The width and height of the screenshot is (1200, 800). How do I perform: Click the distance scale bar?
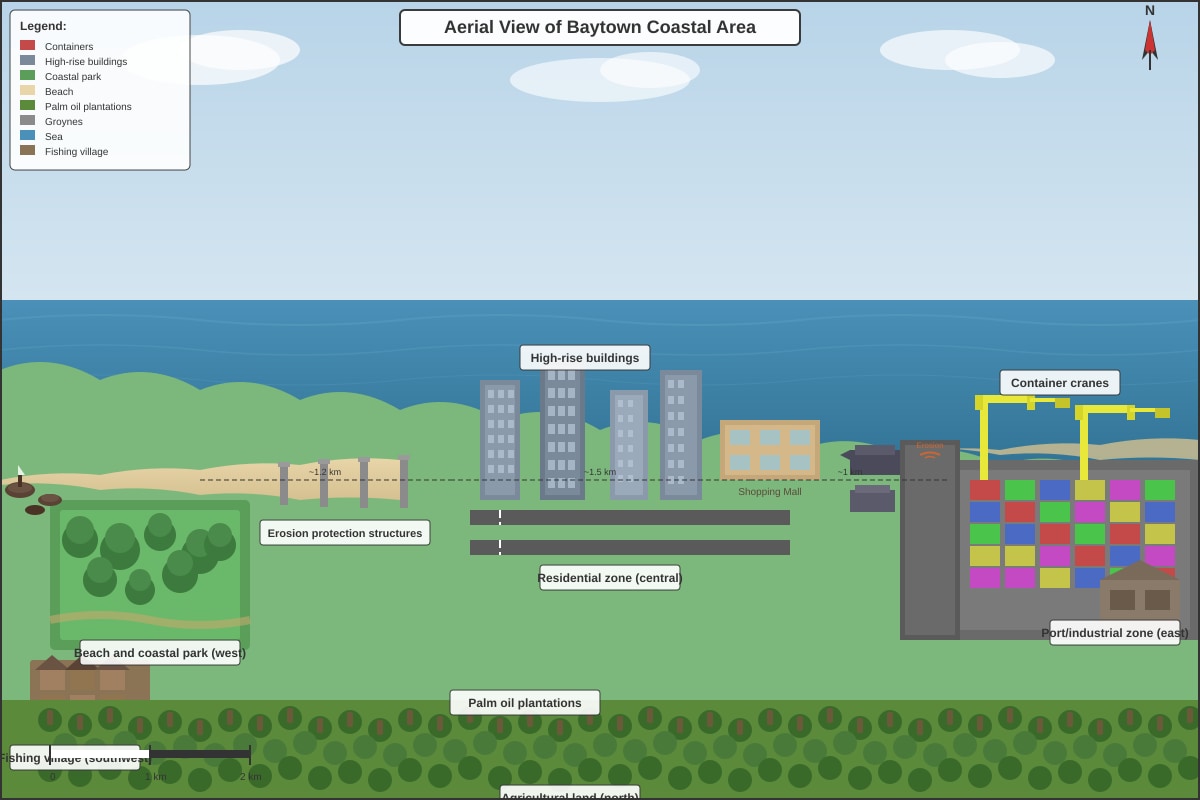(x=150, y=754)
